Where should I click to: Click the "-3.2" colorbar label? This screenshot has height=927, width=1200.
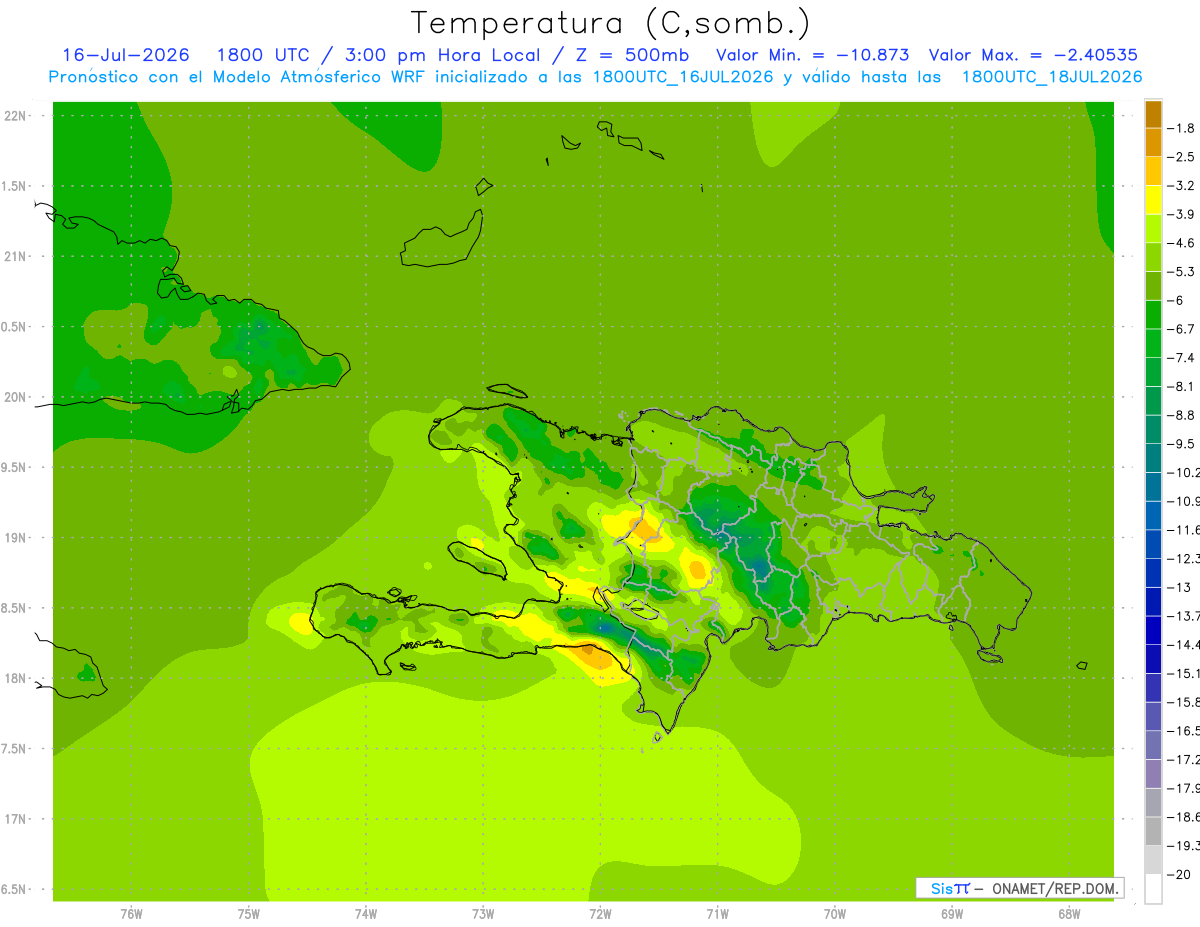(x=1181, y=185)
